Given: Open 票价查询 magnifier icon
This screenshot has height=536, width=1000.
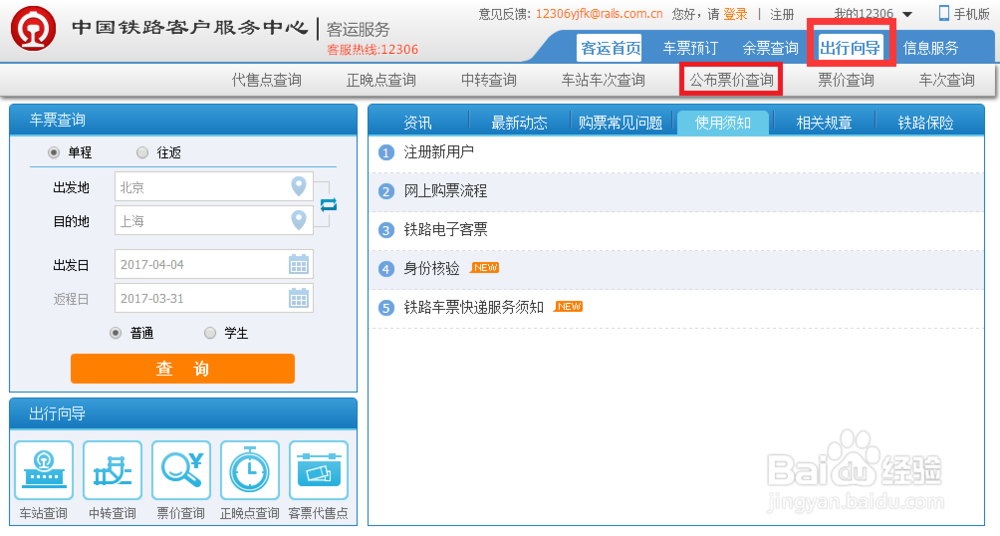Looking at the screenshot, I should tap(181, 470).
